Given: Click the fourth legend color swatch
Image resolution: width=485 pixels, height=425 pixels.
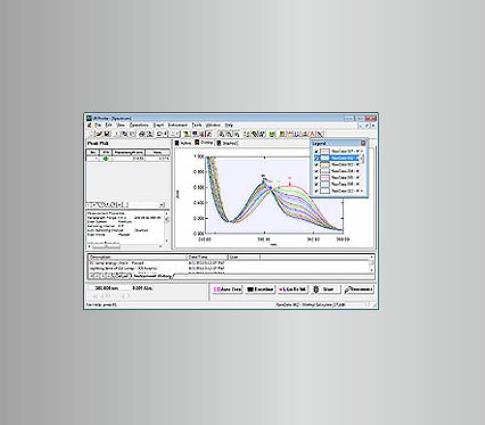Looking at the screenshot, I should pyautogui.click(x=325, y=171).
